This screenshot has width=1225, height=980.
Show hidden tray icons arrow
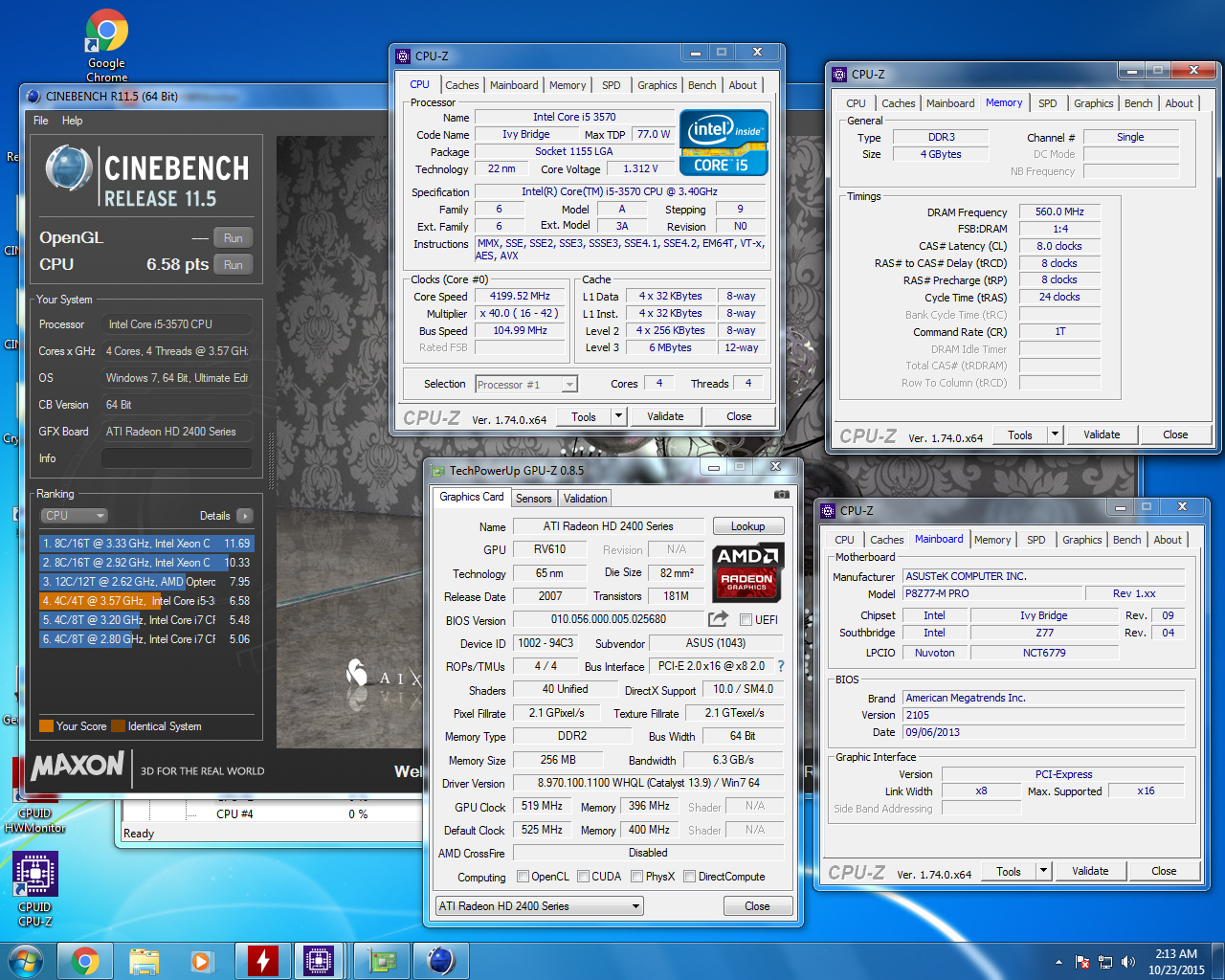pos(1058,962)
